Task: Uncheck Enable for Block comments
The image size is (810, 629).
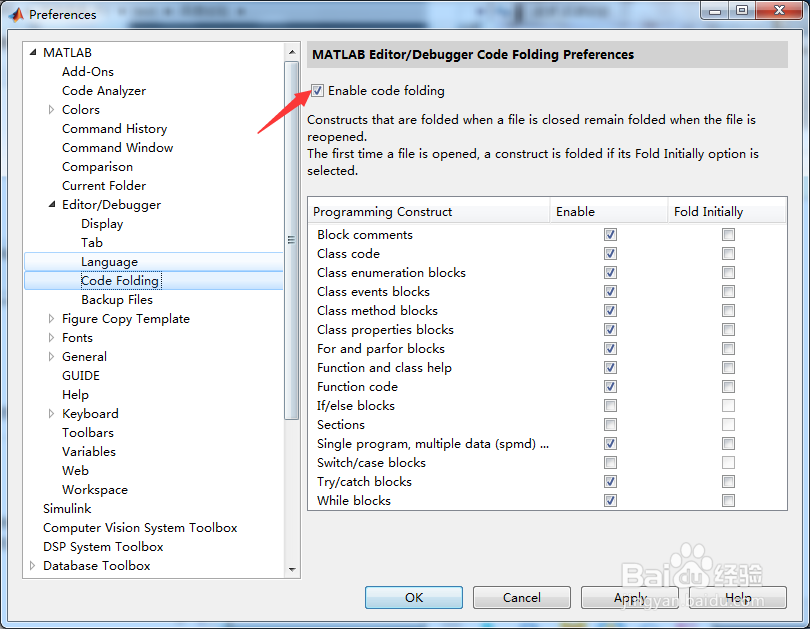Action: [610, 234]
